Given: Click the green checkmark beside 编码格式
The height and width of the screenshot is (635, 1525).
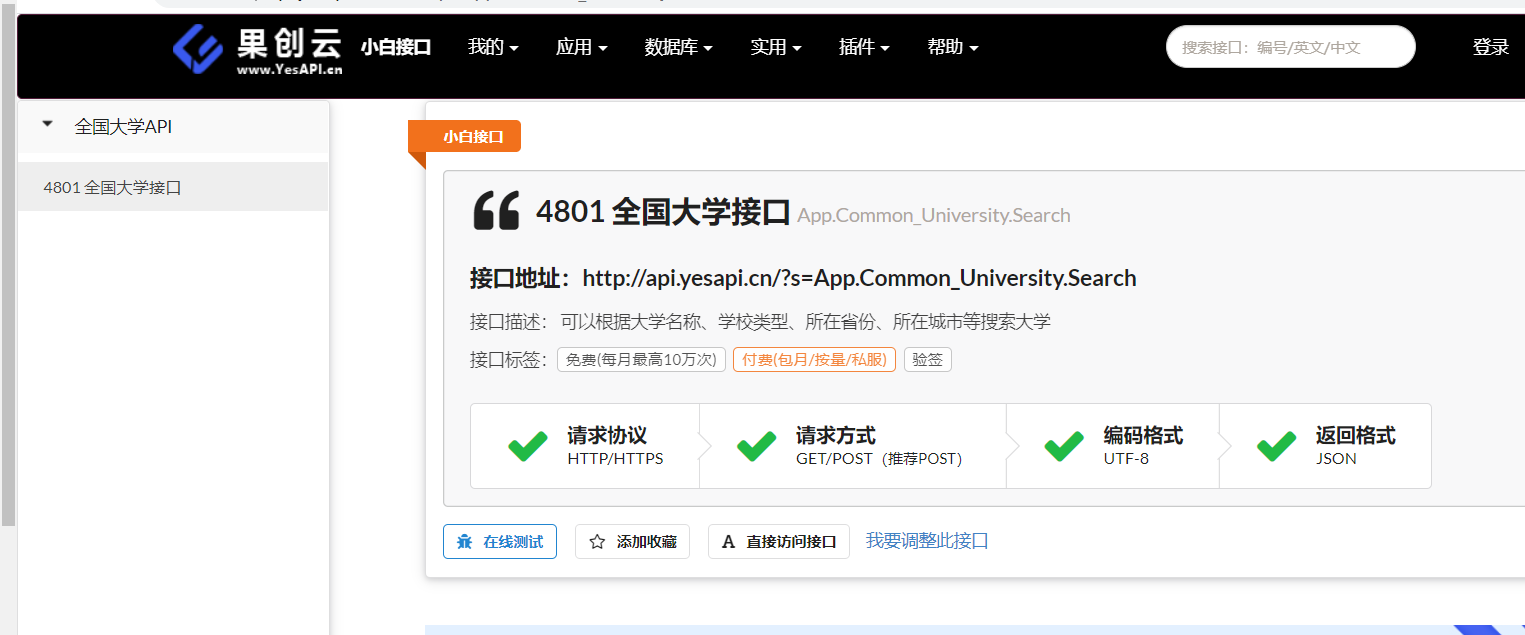Looking at the screenshot, I should coord(1064,446).
